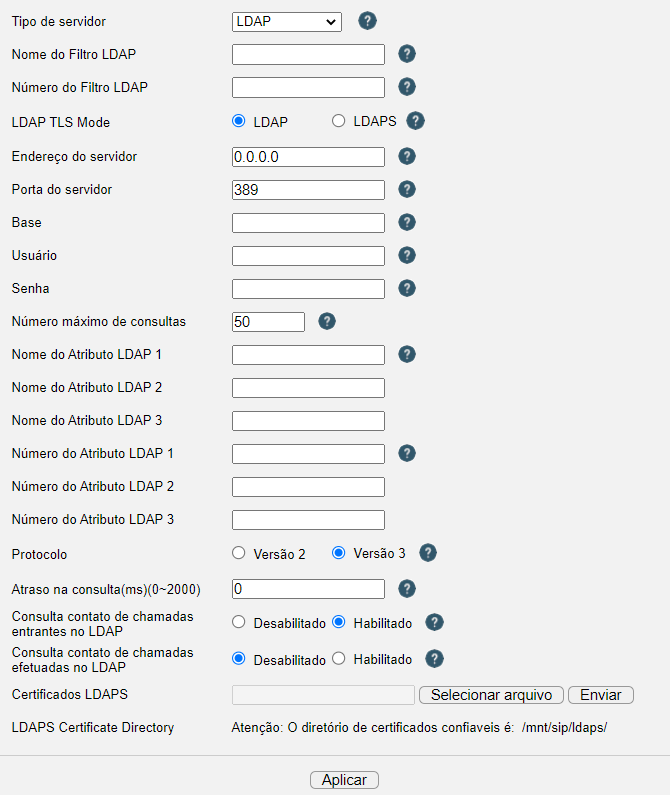
Task: Enable LDAP lookup for outgoing calls
Action: coord(338,659)
